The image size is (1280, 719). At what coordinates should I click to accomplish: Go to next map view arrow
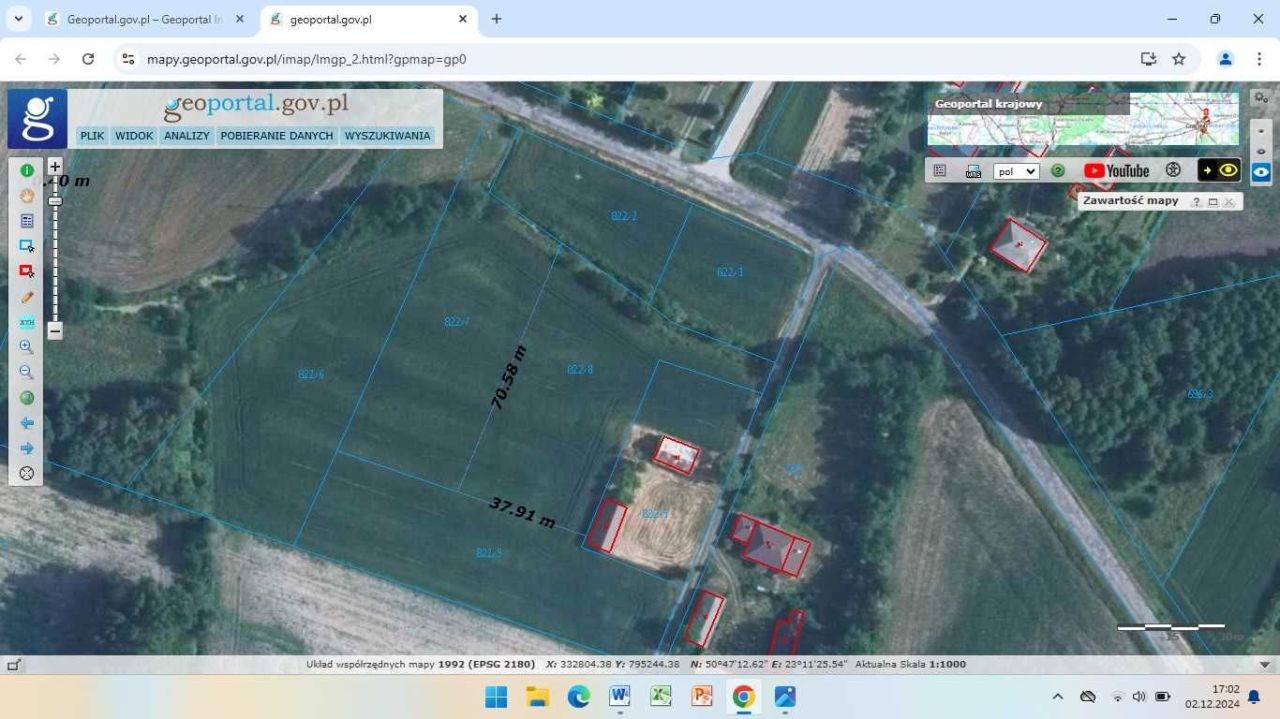pos(27,448)
